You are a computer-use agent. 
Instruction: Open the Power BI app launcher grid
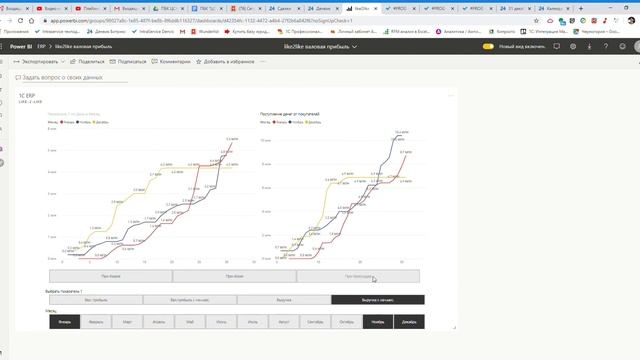[1, 47]
